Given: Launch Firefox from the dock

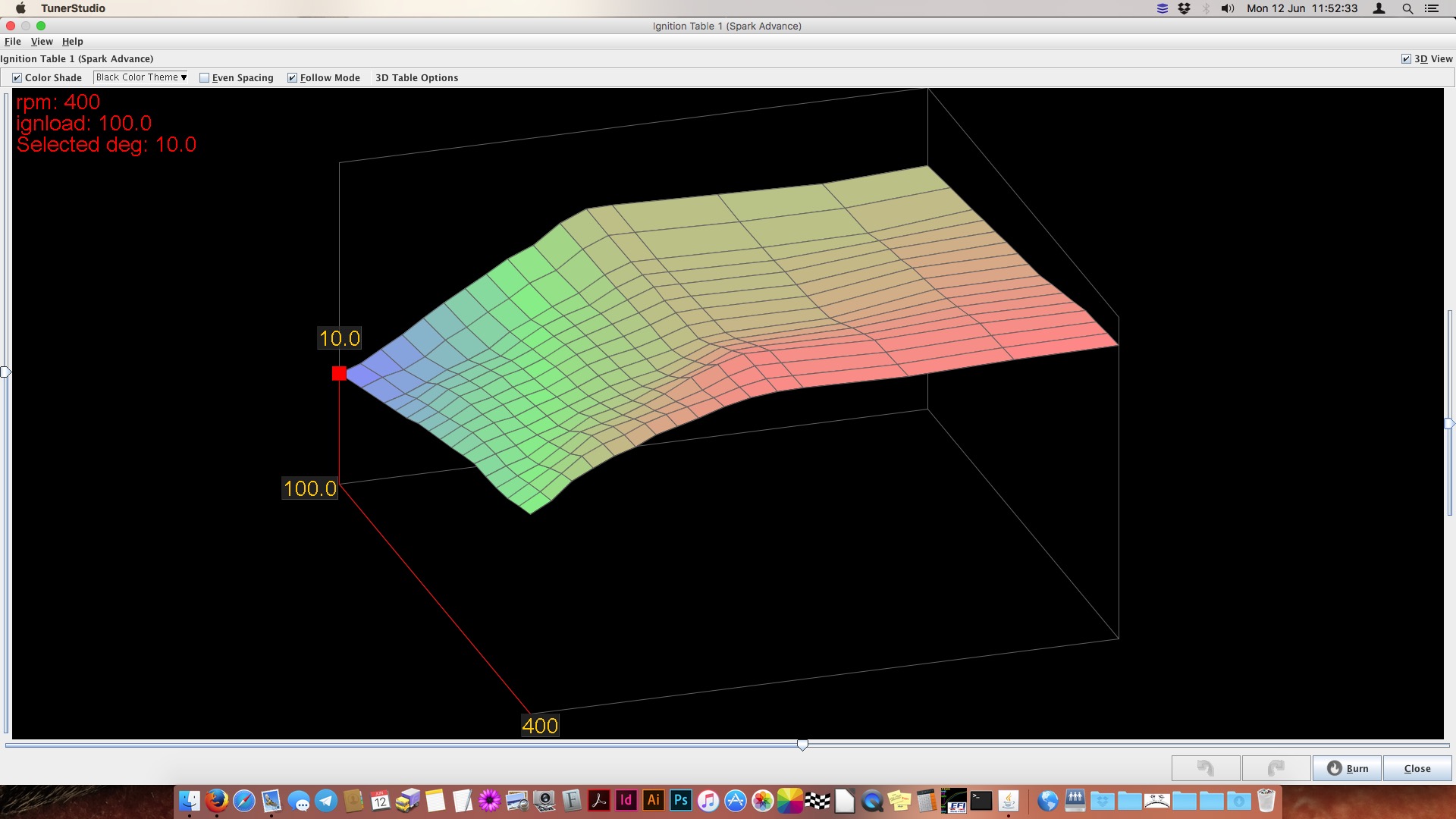Looking at the screenshot, I should click(x=217, y=801).
